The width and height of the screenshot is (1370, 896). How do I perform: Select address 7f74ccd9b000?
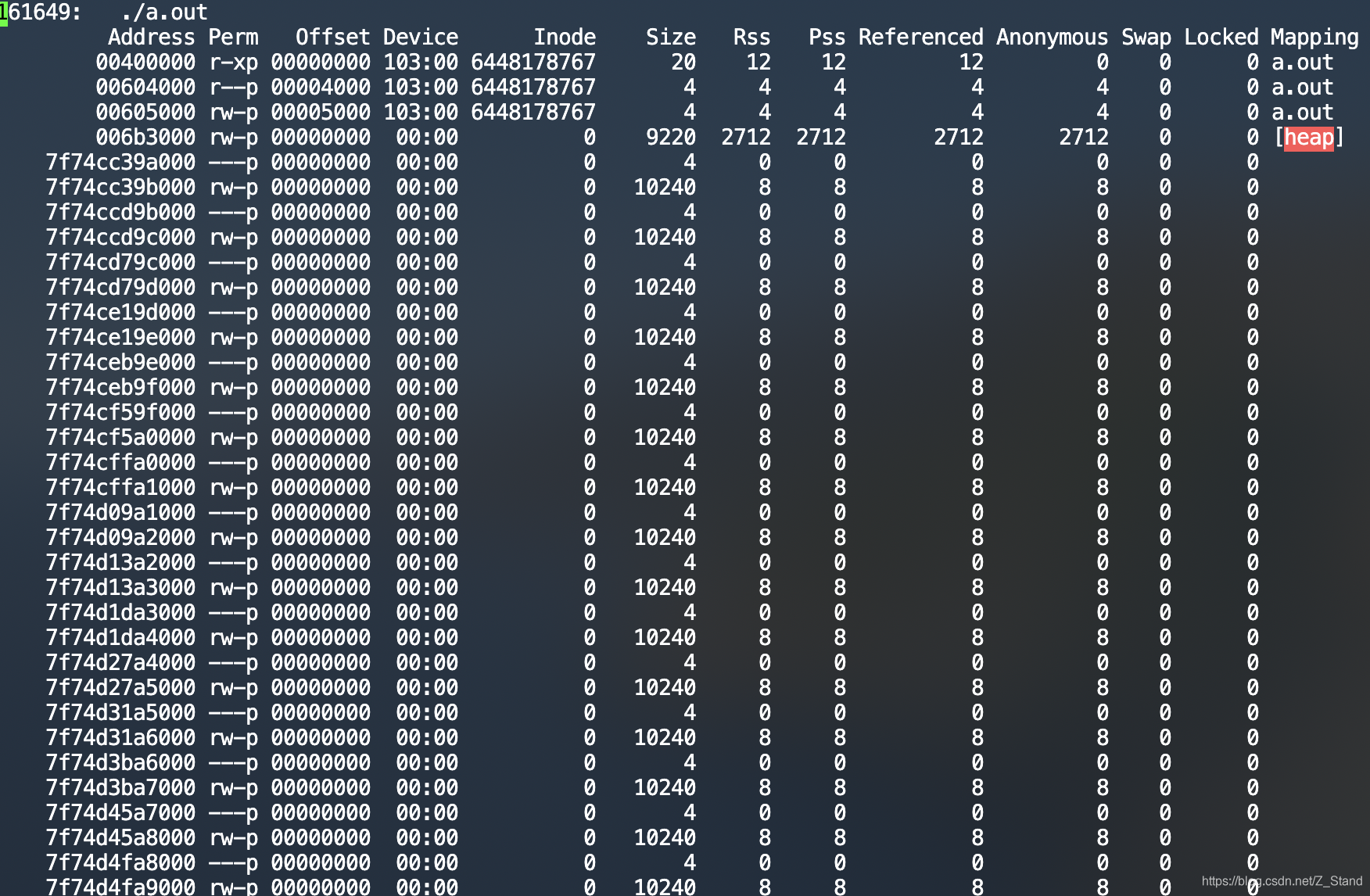tap(120, 213)
